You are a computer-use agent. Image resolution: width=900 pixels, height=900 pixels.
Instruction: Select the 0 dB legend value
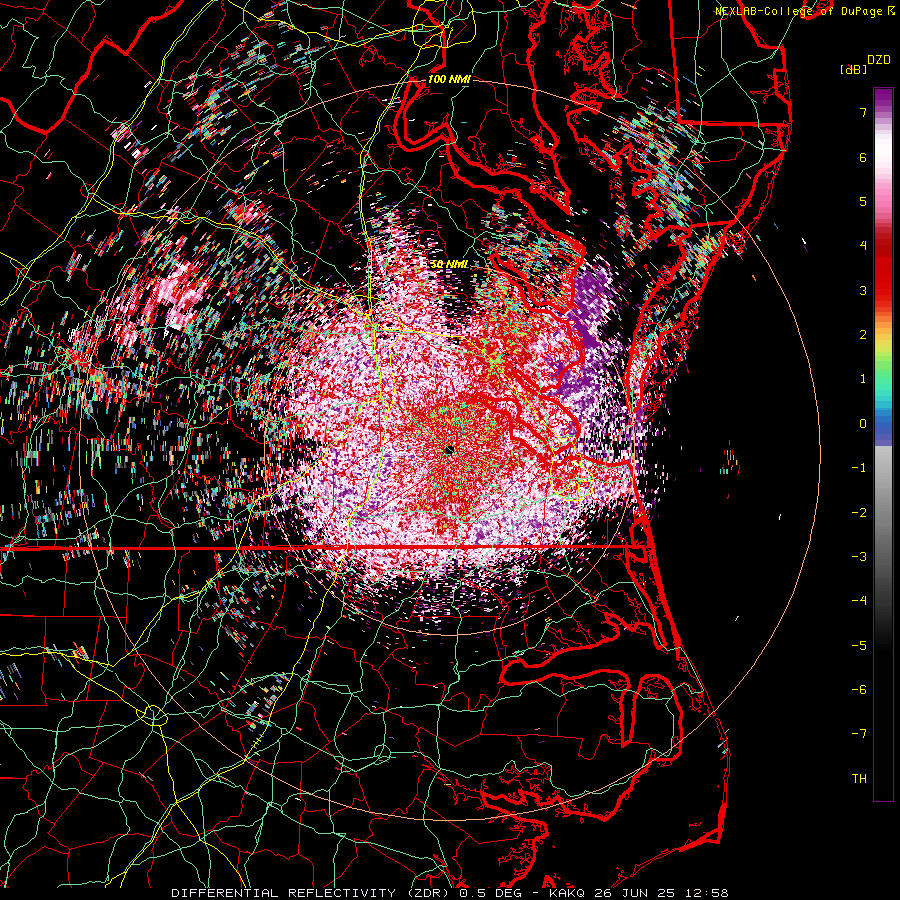pyautogui.click(x=863, y=424)
